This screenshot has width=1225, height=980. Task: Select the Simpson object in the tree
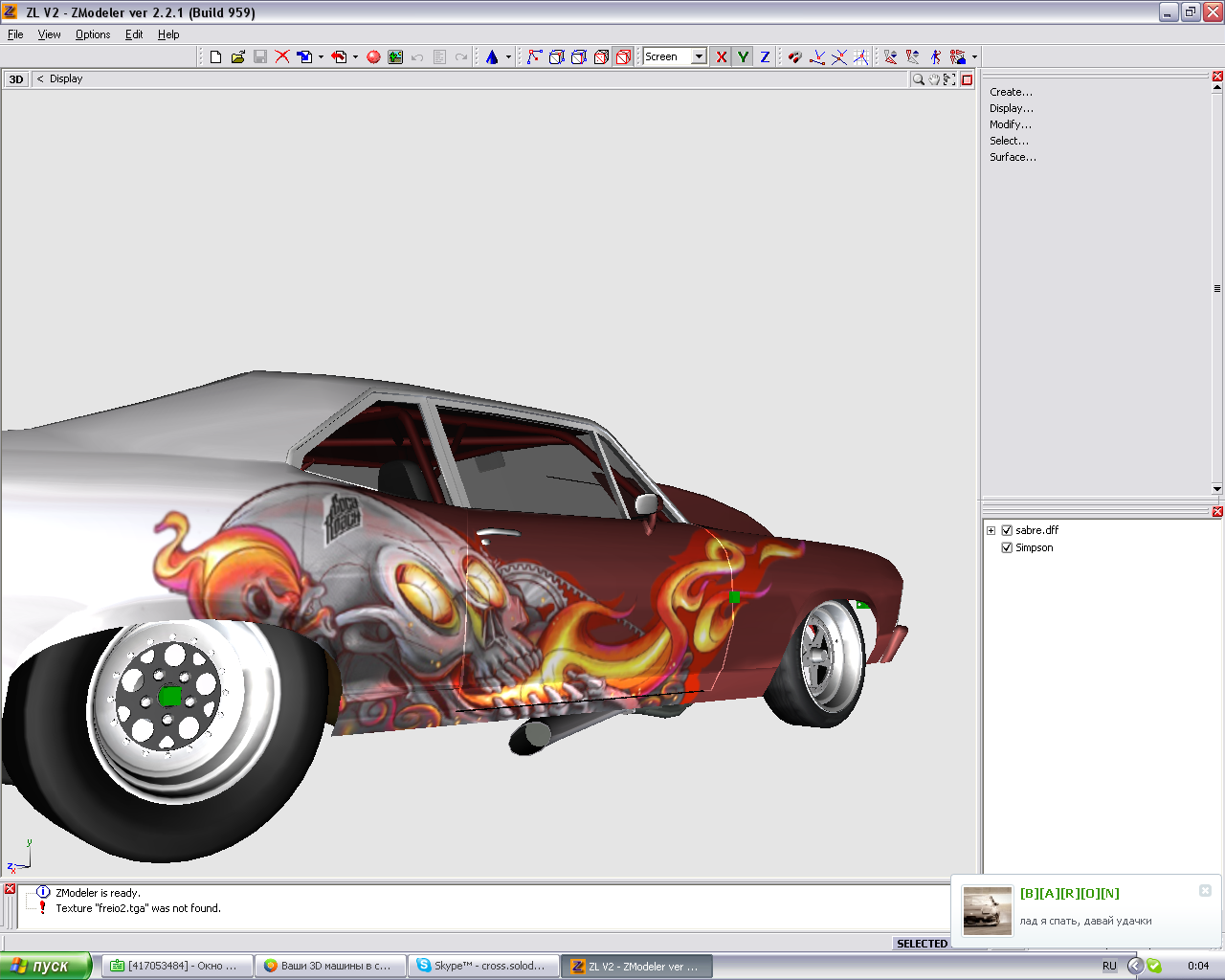point(1034,548)
